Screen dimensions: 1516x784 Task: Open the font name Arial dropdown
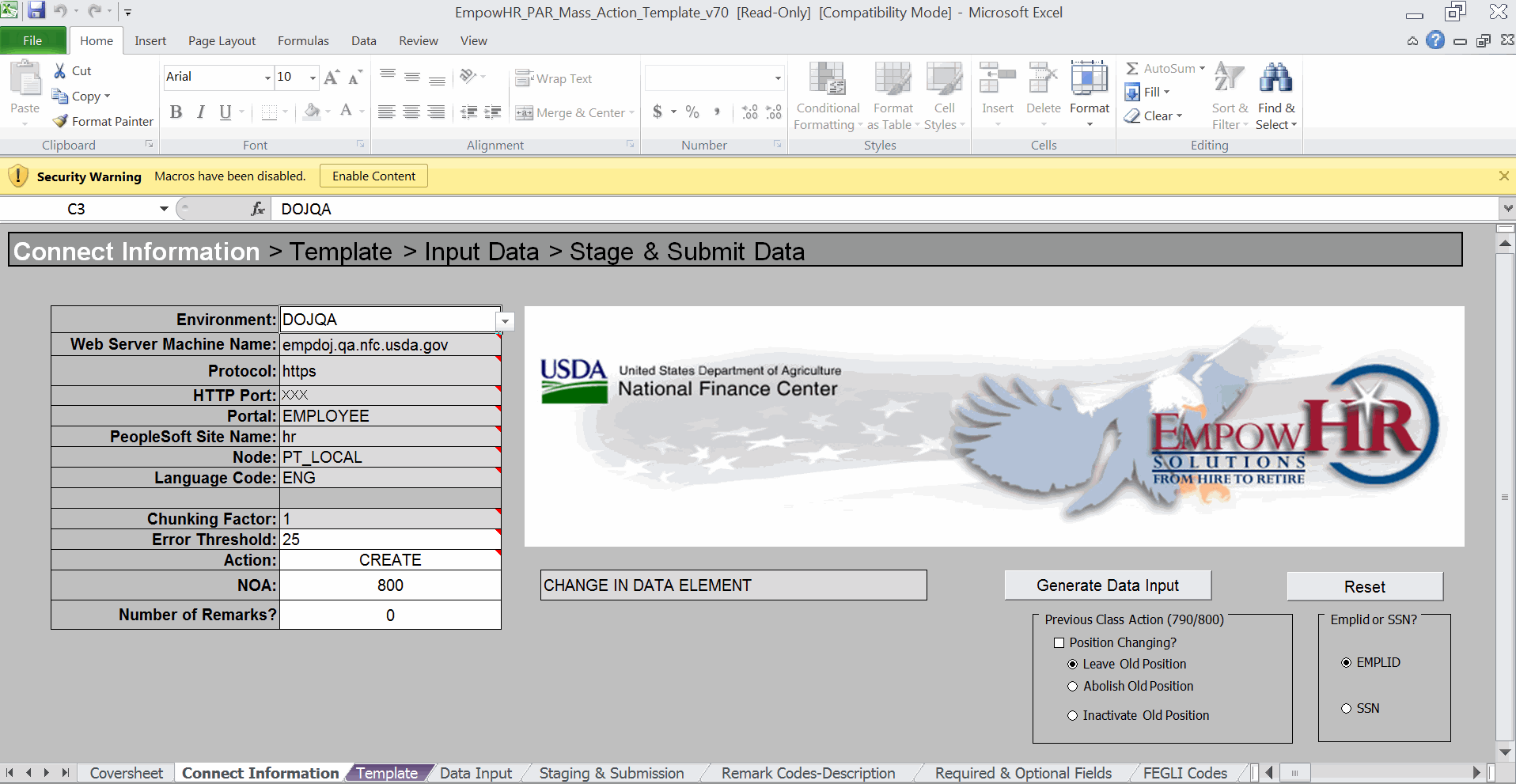click(267, 78)
